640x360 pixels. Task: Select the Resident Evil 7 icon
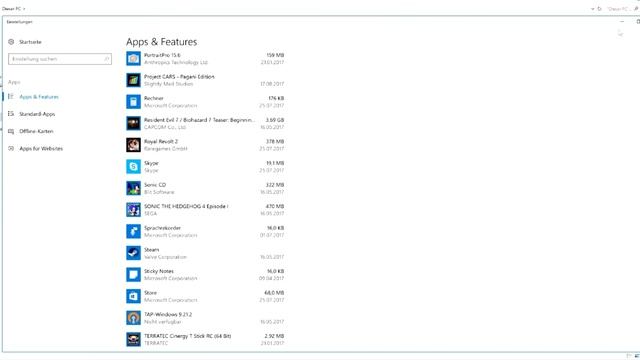133,123
